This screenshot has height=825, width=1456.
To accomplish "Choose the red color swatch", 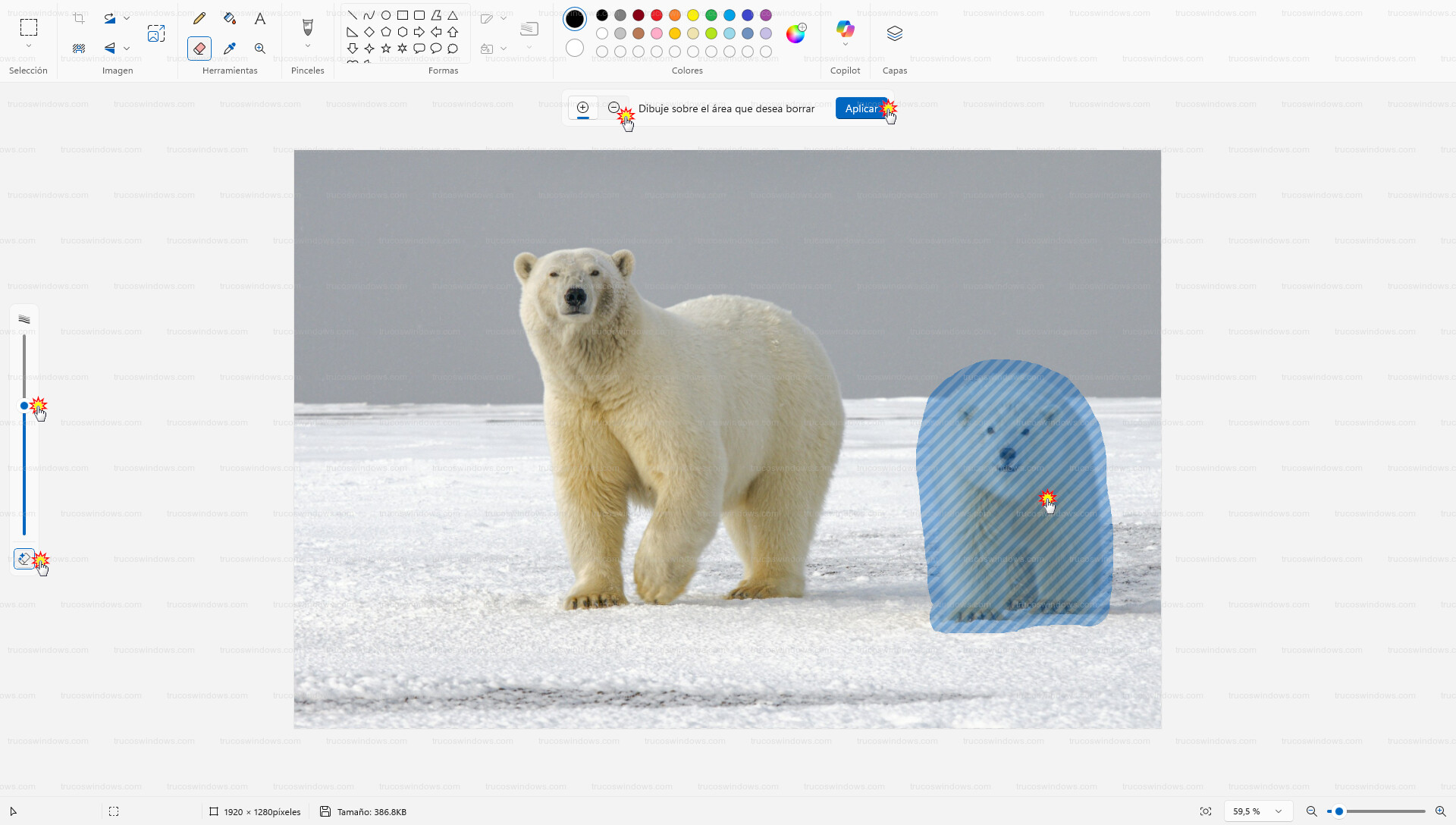I will pyautogui.click(x=657, y=15).
